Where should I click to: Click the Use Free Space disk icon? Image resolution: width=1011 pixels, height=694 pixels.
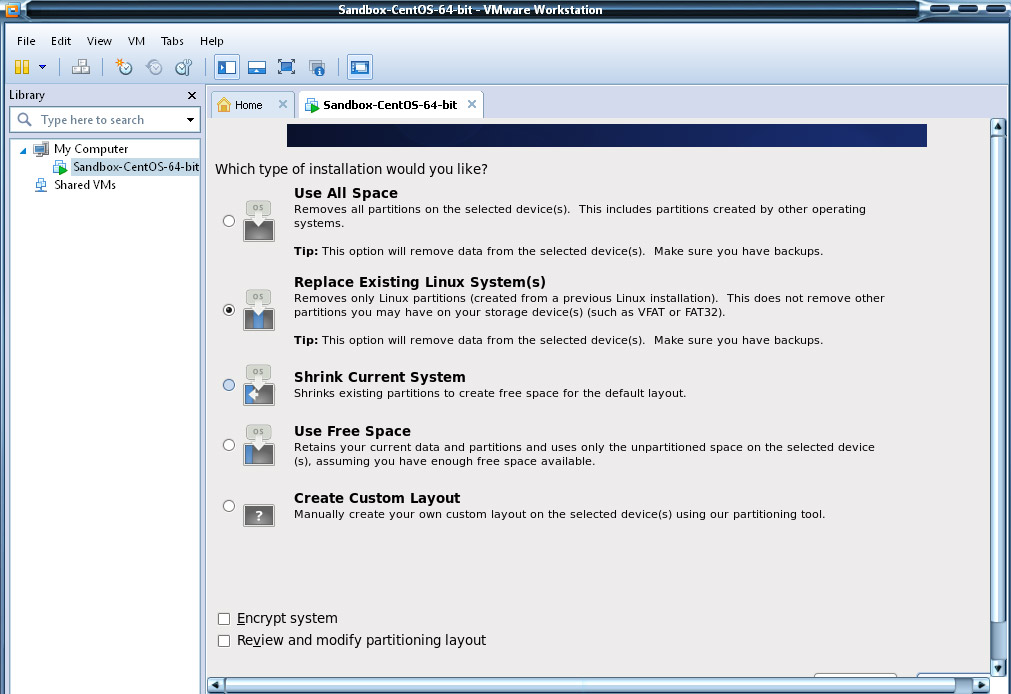(x=259, y=445)
